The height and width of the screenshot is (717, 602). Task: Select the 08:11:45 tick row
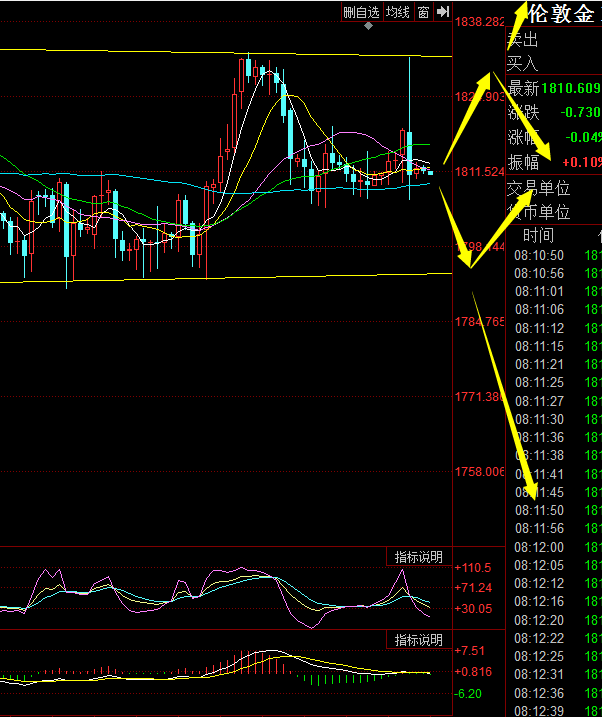pos(539,492)
